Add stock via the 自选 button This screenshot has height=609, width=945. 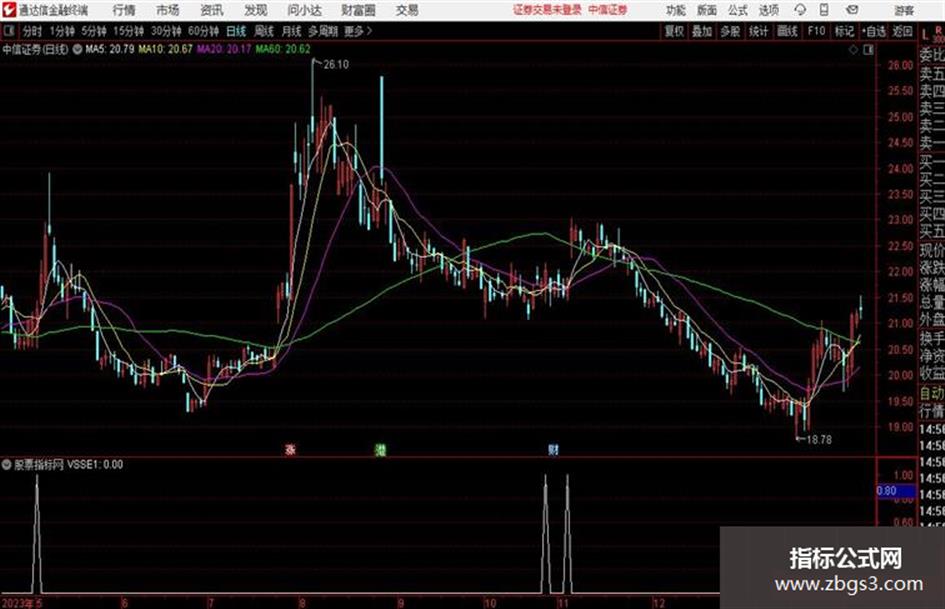coord(874,31)
